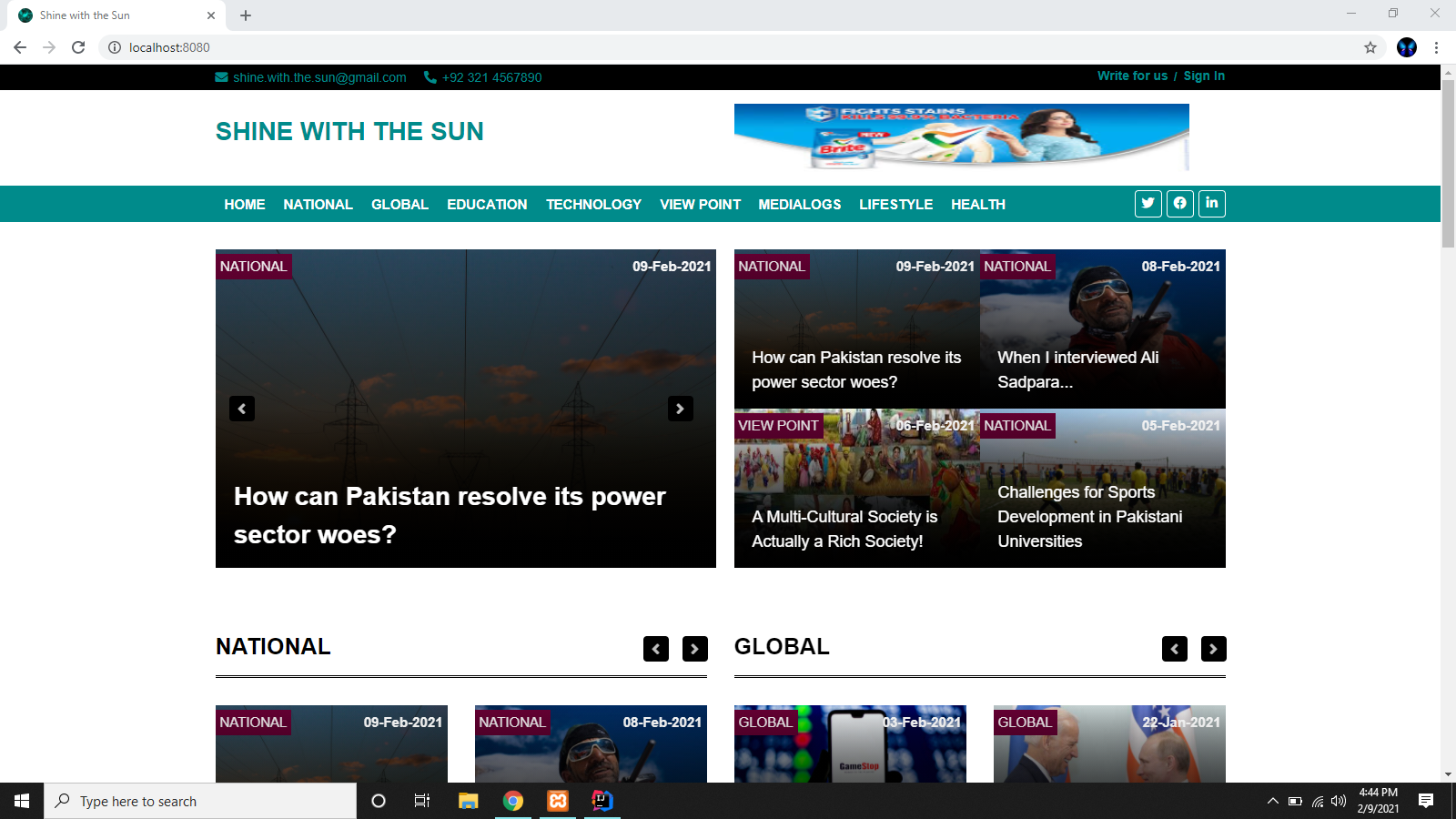Click the Sign In link
The image size is (1456, 819).
point(1204,76)
